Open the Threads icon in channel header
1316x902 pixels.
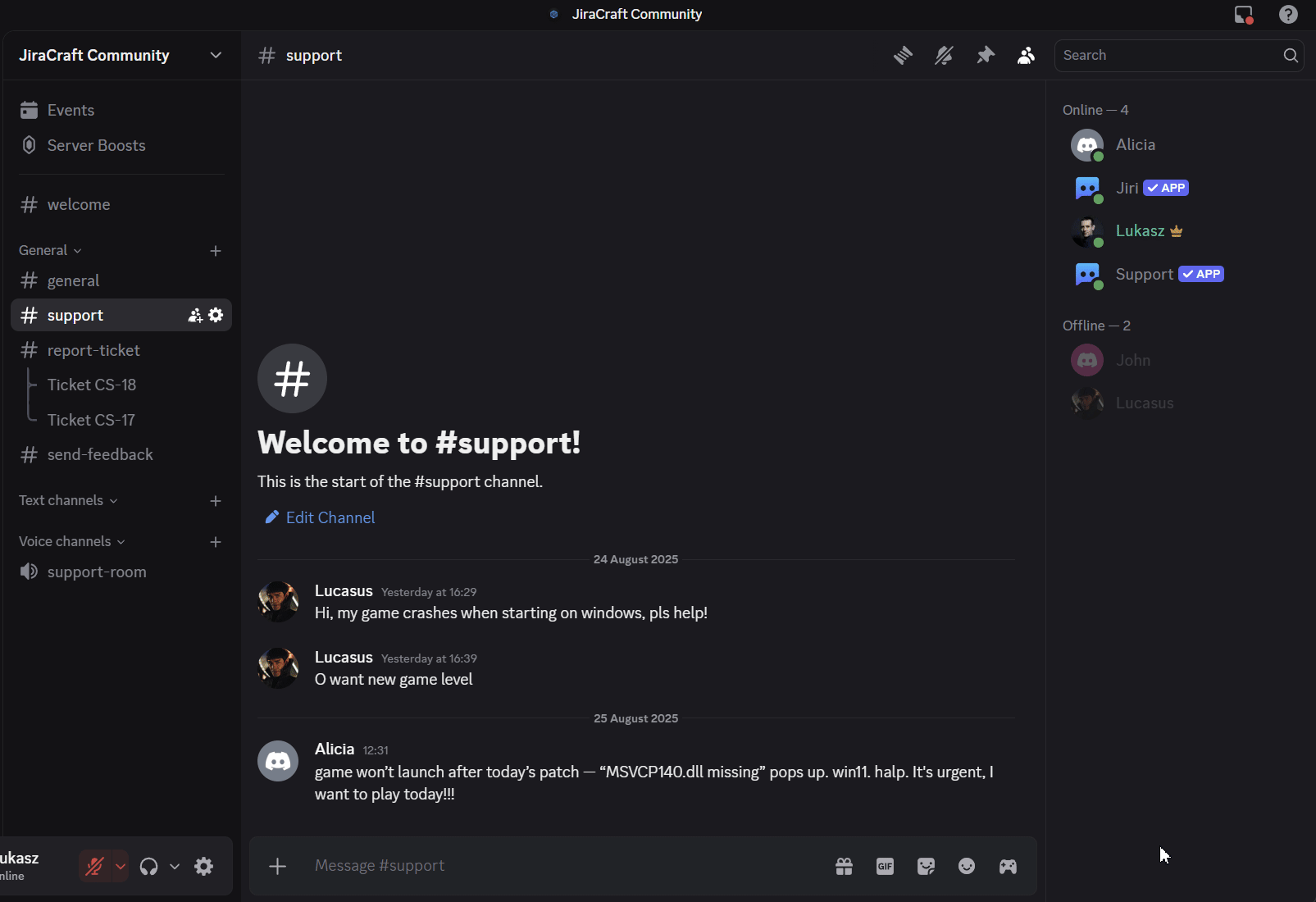coord(903,55)
